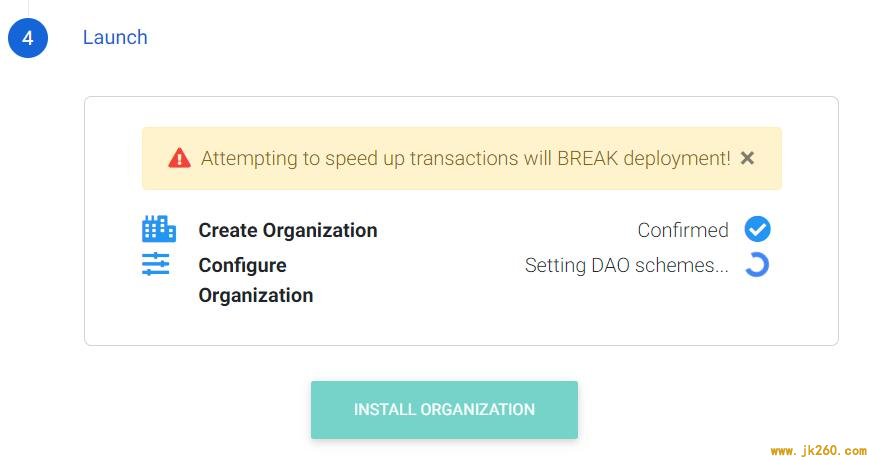Image resolution: width=881 pixels, height=471 pixels.
Task: Open the Launch step heading
Action: pyautogui.click(x=115, y=37)
